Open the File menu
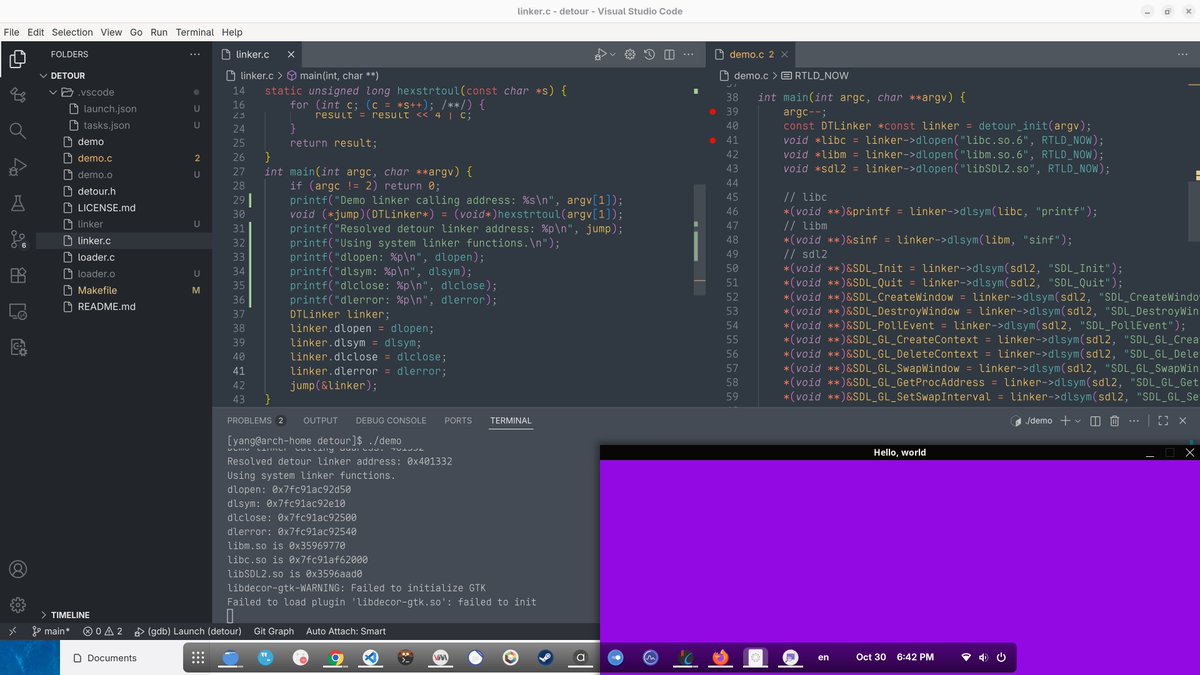The height and width of the screenshot is (675, 1200). [x=12, y=32]
